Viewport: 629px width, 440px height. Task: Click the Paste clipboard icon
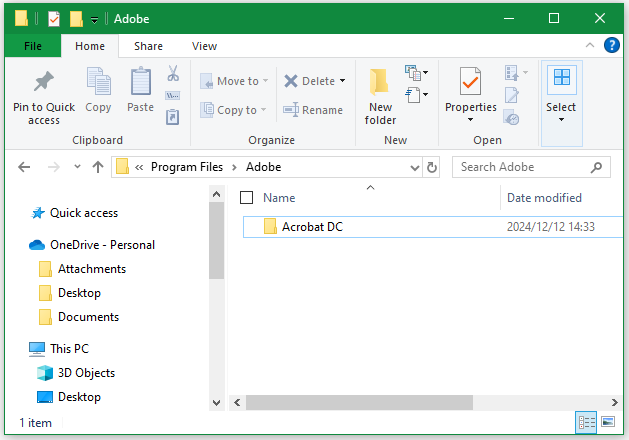coord(141,81)
